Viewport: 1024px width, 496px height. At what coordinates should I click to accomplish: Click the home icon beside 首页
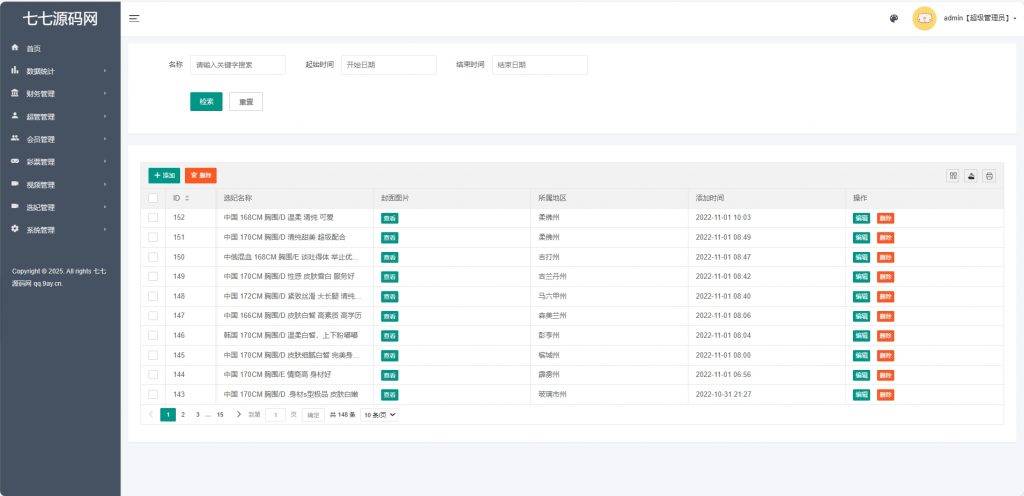[x=15, y=48]
